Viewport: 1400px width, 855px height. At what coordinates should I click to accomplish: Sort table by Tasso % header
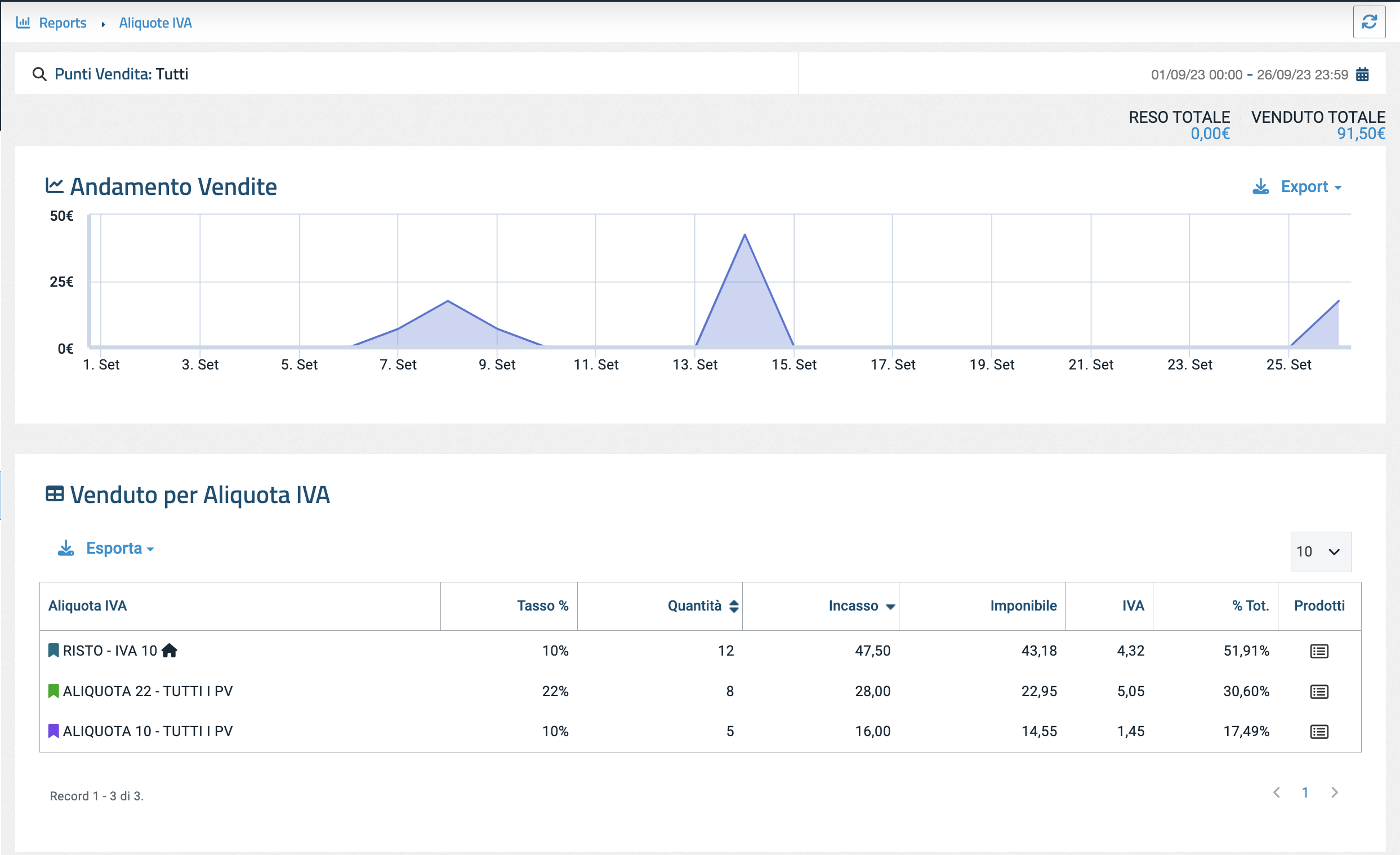point(542,606)
